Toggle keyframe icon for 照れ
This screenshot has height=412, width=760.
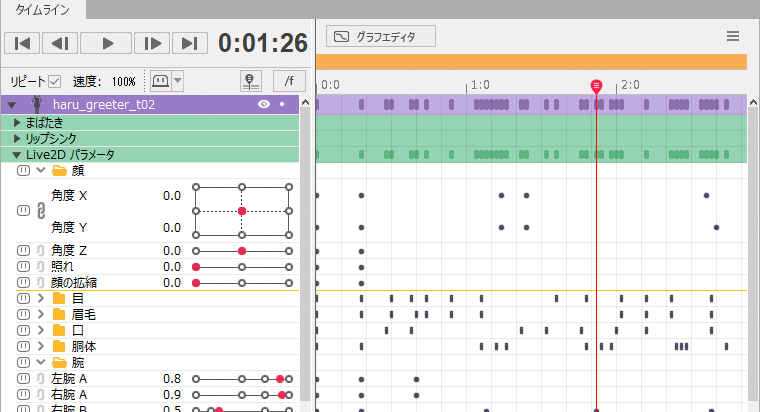point(23,267)
